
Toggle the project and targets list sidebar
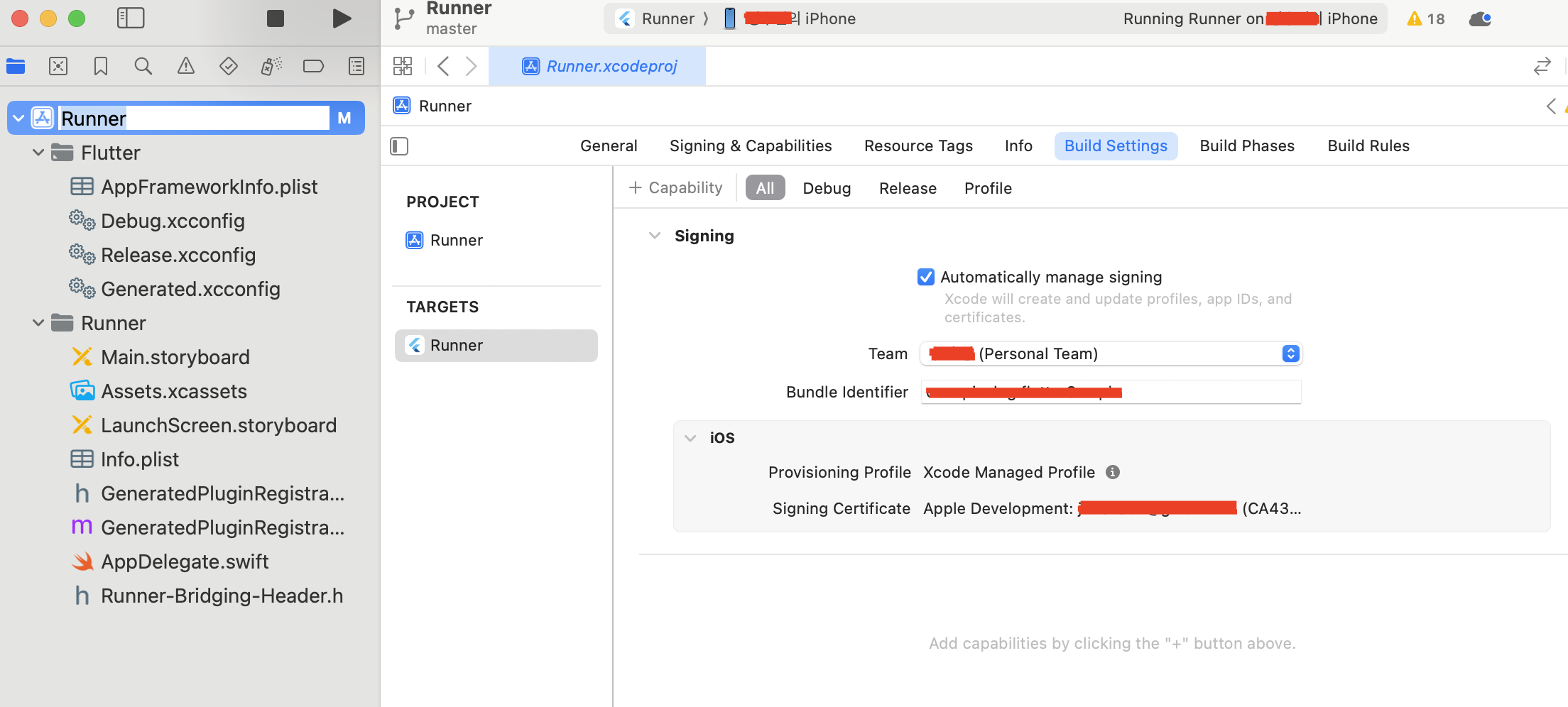399,146
